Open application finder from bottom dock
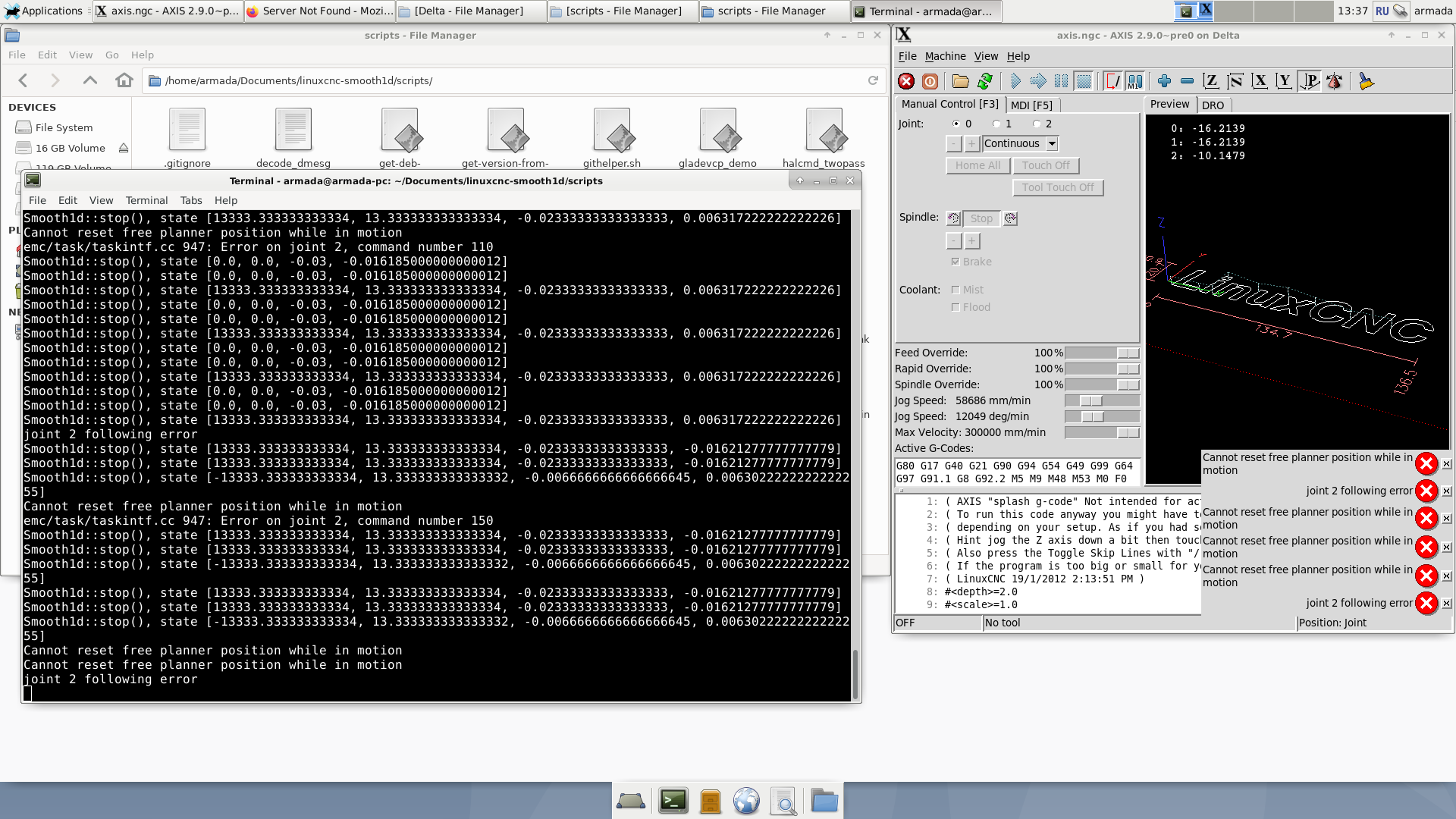The width and height of the screenshot is (1456, 819). tap(783, 801)
